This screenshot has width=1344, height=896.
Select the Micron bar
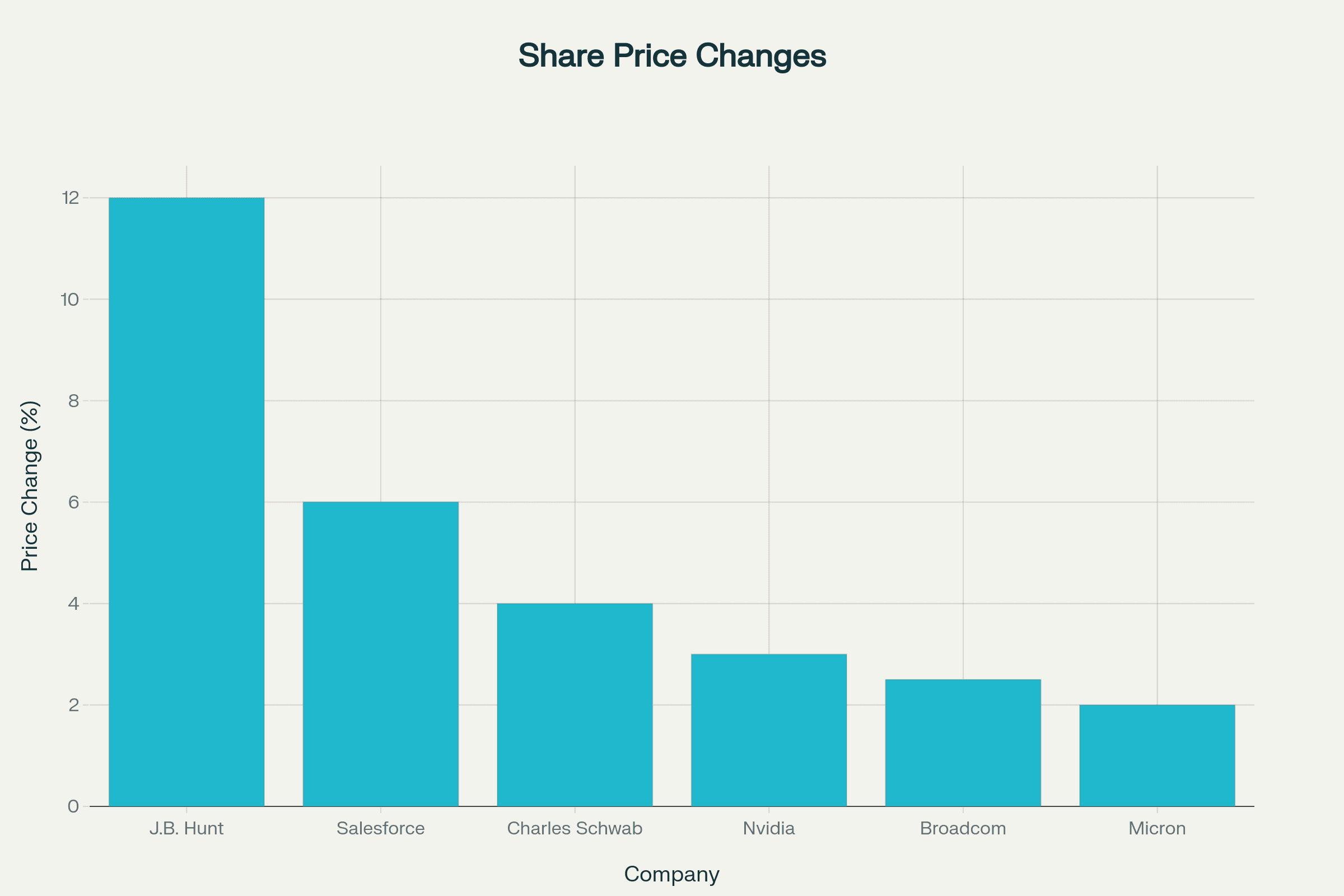click(1157, 755)
